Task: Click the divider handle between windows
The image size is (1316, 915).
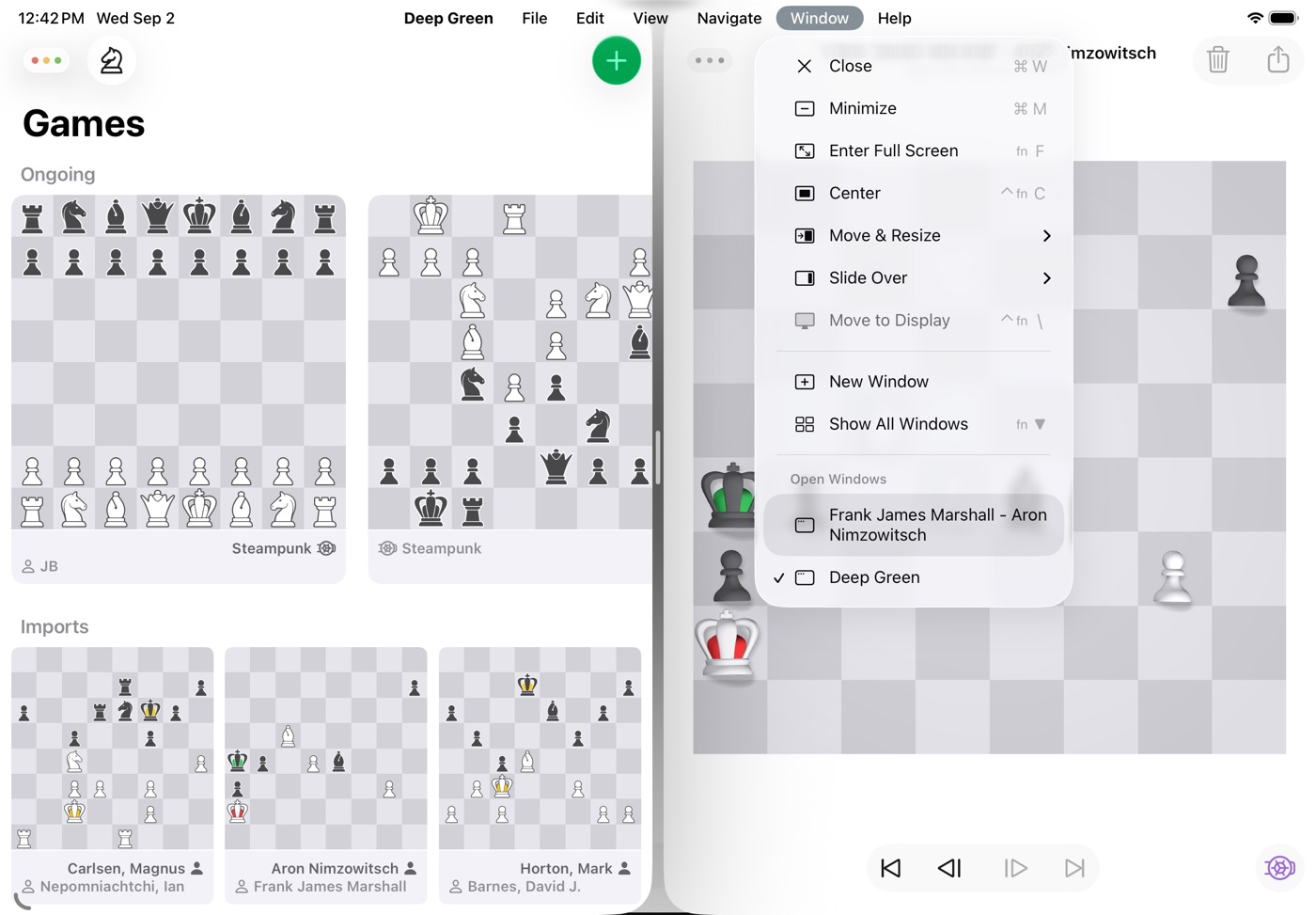Action: click(658, 458)
